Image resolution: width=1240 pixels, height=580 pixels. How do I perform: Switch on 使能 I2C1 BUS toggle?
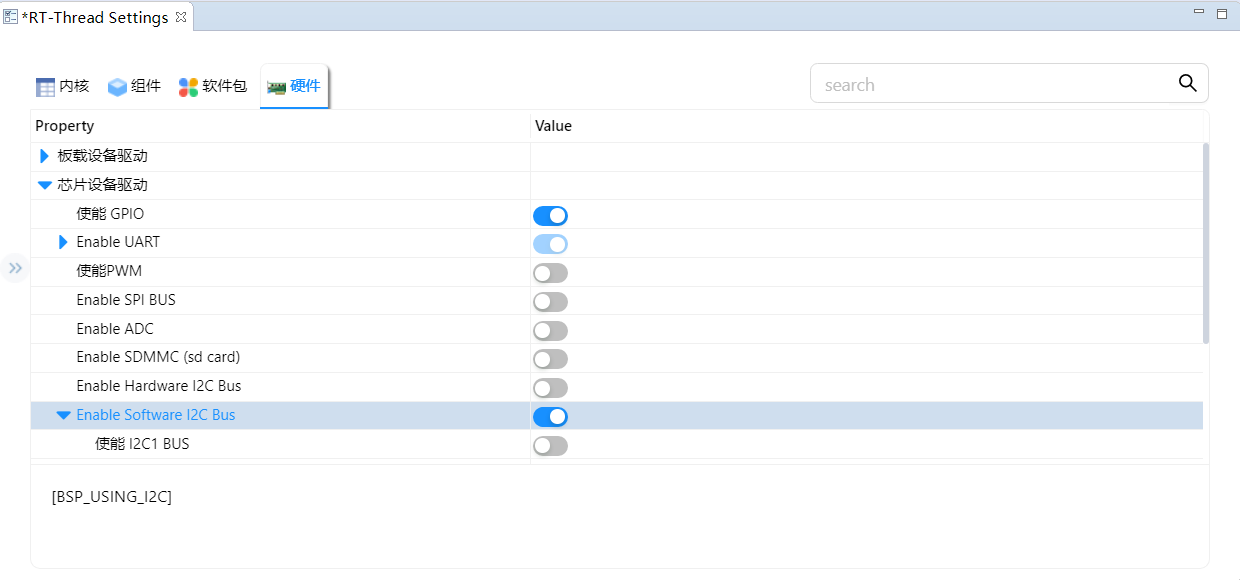coord(550,446)
